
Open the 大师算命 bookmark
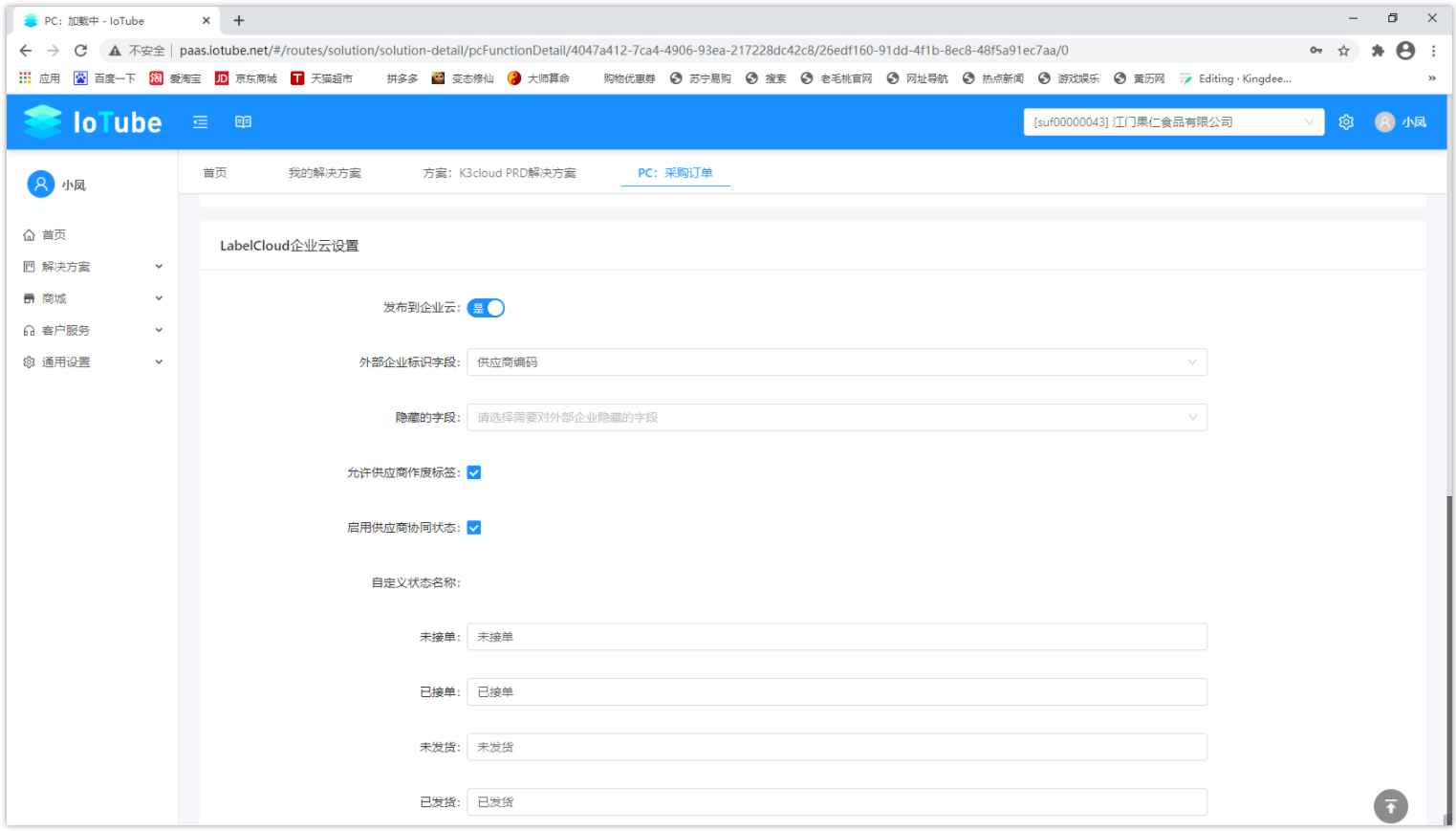[x=538, y=78]
